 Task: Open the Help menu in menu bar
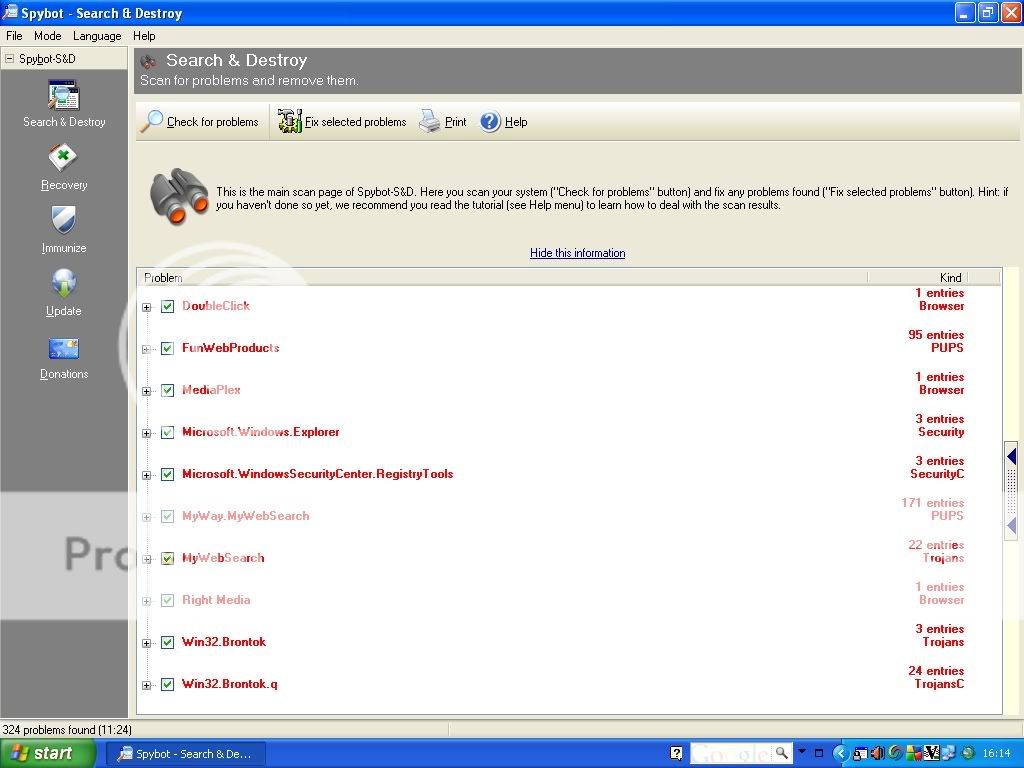click(144, 36)
